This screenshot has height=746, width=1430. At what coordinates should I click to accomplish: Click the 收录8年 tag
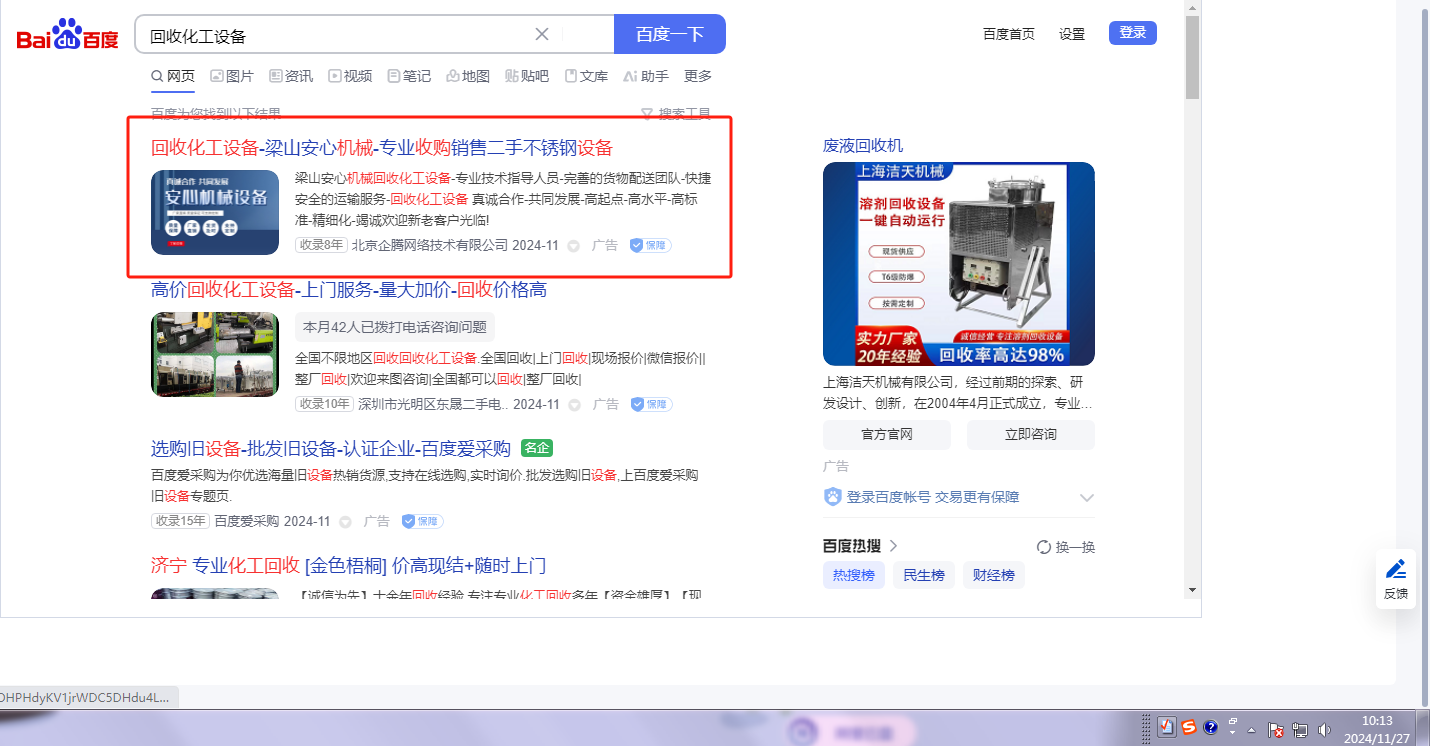[x=321, y=245]
